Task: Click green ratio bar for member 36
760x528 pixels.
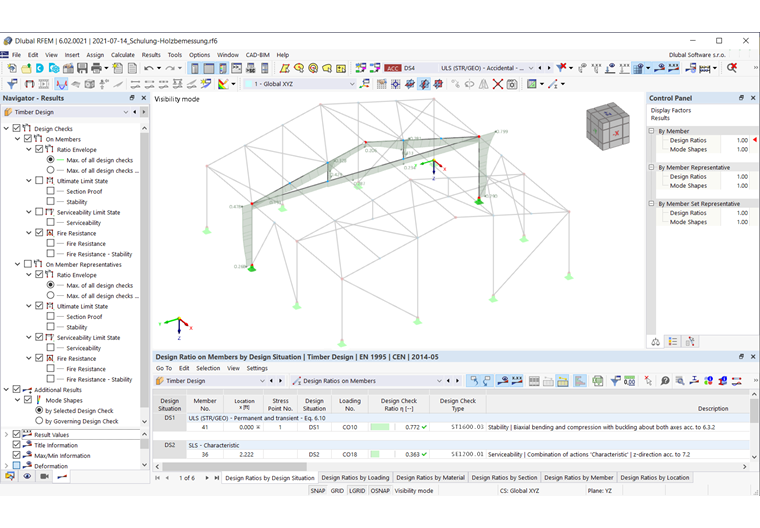Action: click(375, 454)
